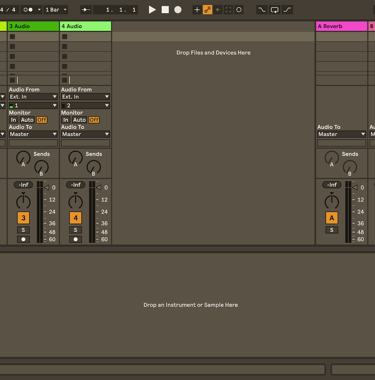Toggle the Follow playback icon
This screenshot has height=380, width=375.
point(86,10)
